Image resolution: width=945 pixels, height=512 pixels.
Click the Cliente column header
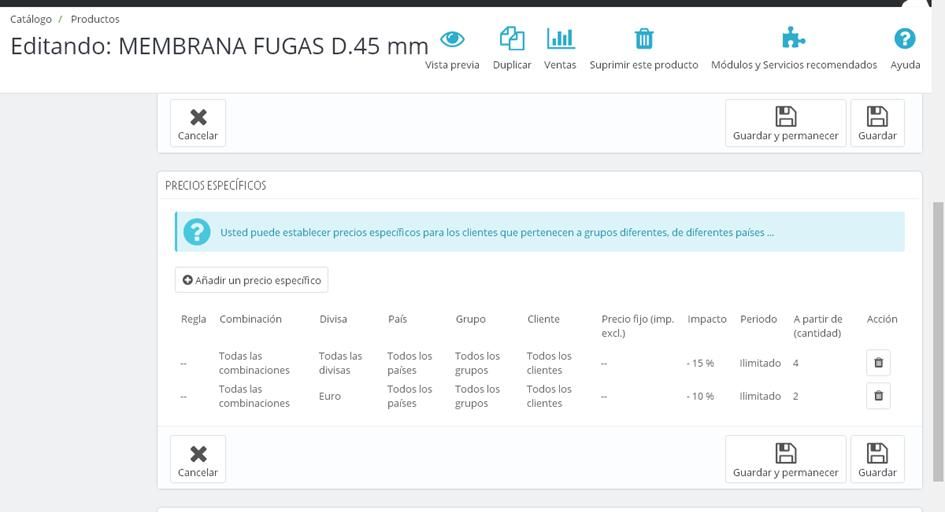pos(543,319)
